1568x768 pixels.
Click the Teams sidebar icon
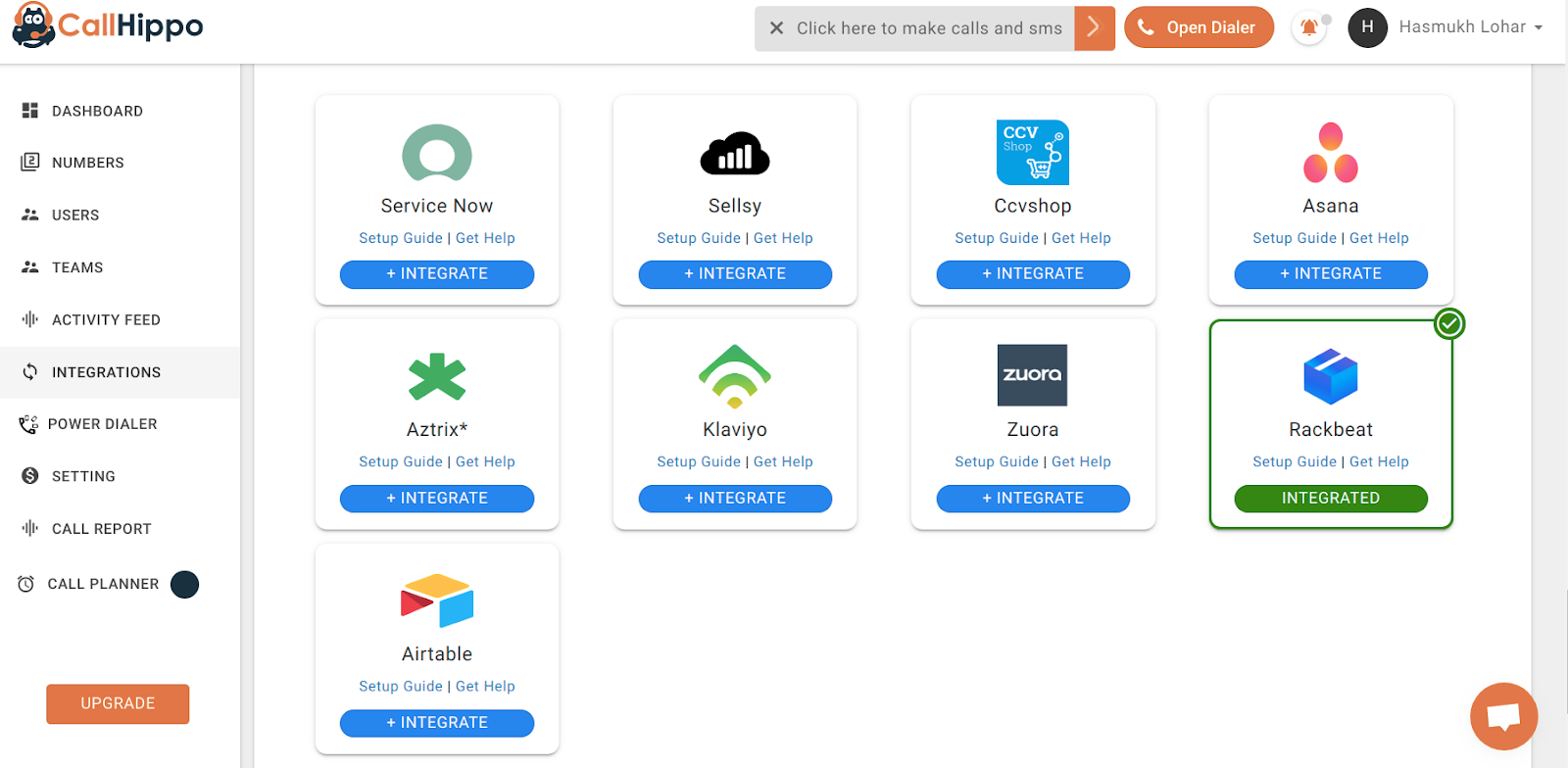(30, 266)
